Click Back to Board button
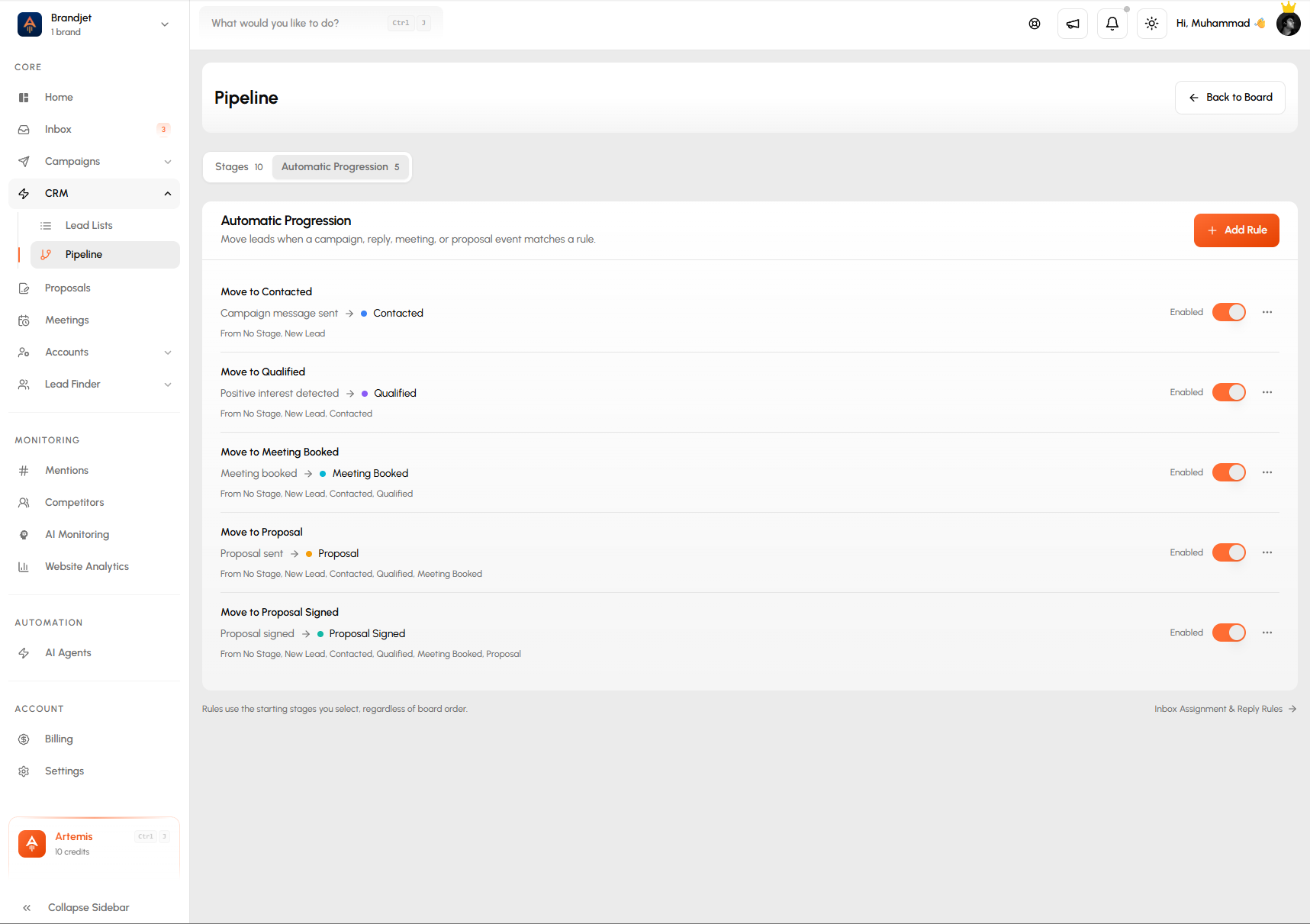 [1230, 98]
